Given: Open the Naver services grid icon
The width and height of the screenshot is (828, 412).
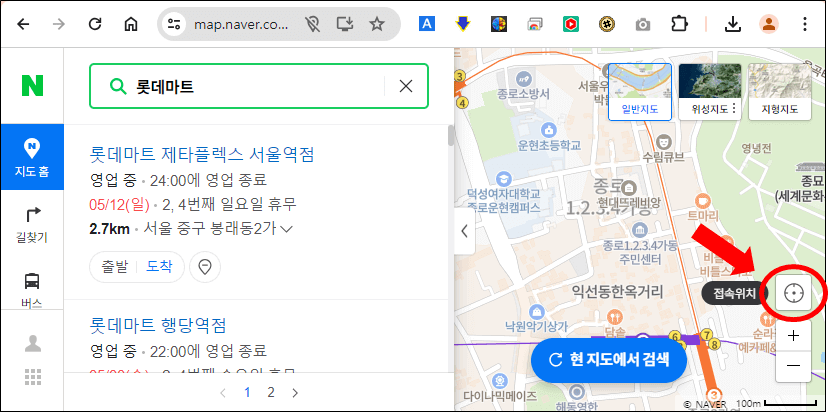Looking at the screenshot, I should [33, 377].
